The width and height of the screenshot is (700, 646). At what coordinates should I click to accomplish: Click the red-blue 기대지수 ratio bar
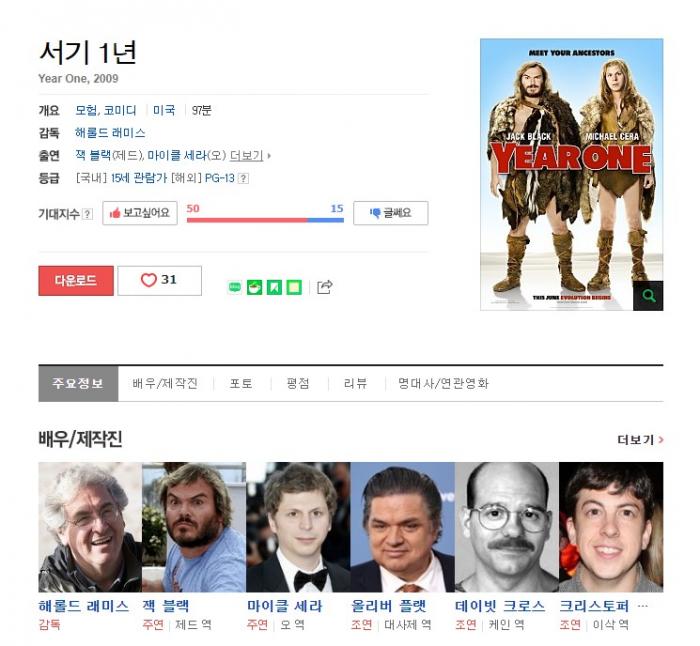tap(265, 220)
